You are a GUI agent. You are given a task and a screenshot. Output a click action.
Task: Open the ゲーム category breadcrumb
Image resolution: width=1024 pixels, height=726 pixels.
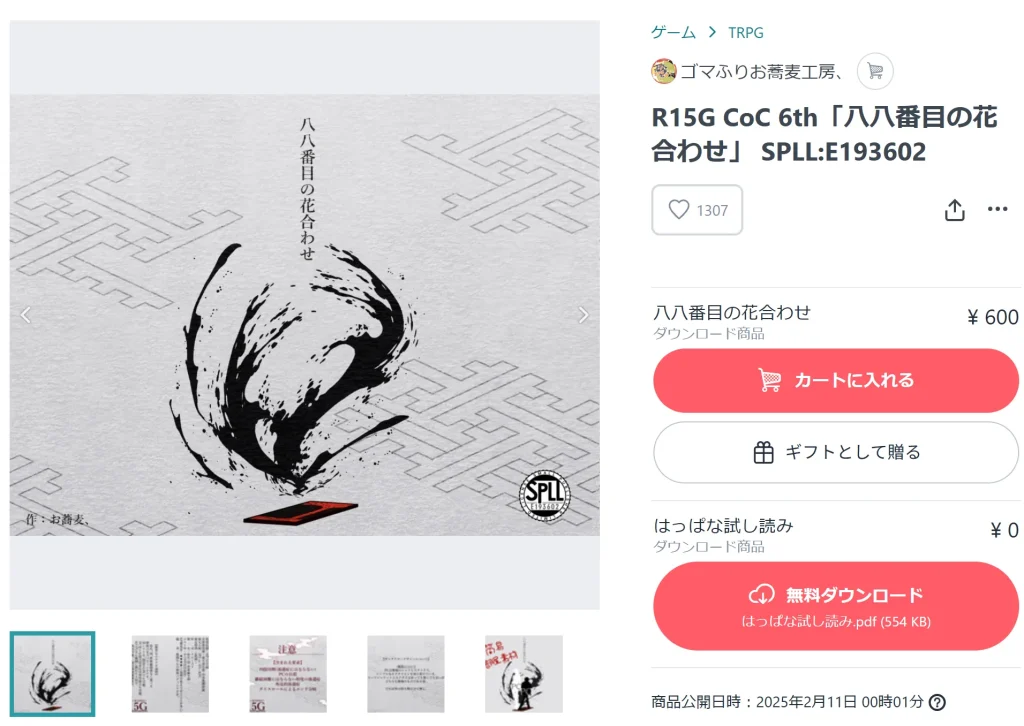pyautogui.click(x=673, y=32)
